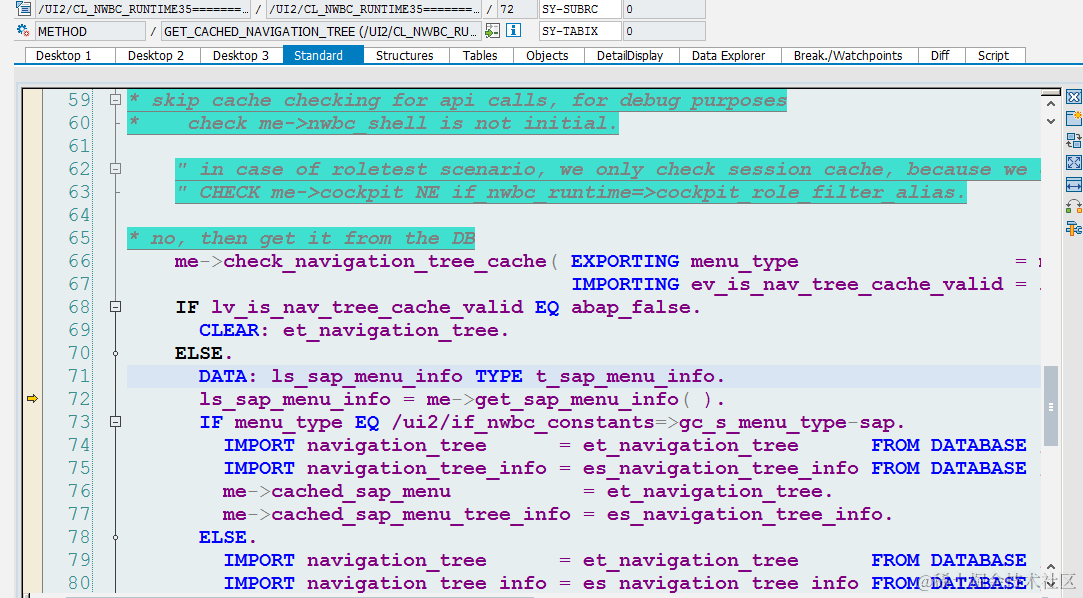Click the 'ELSE.' keyword on line 78

pos(228,537)
